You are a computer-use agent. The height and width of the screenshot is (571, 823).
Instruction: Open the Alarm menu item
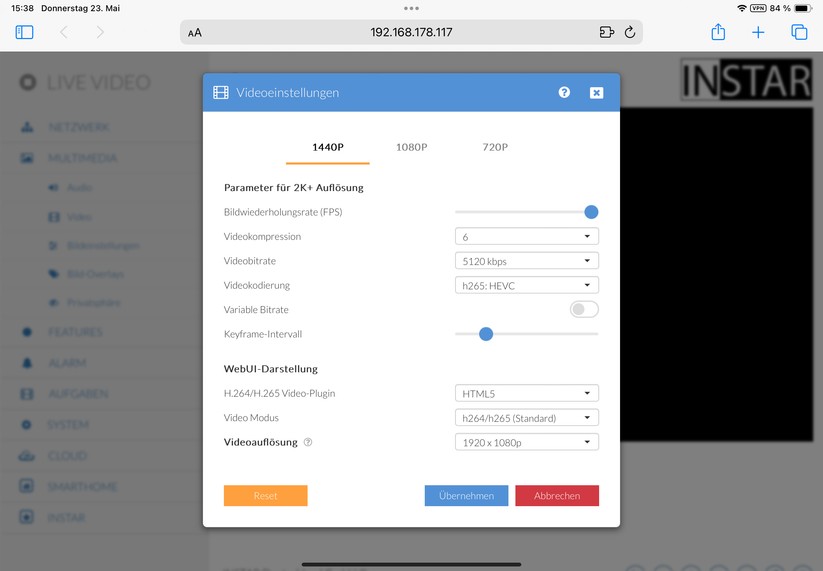[x=67, y=363]
